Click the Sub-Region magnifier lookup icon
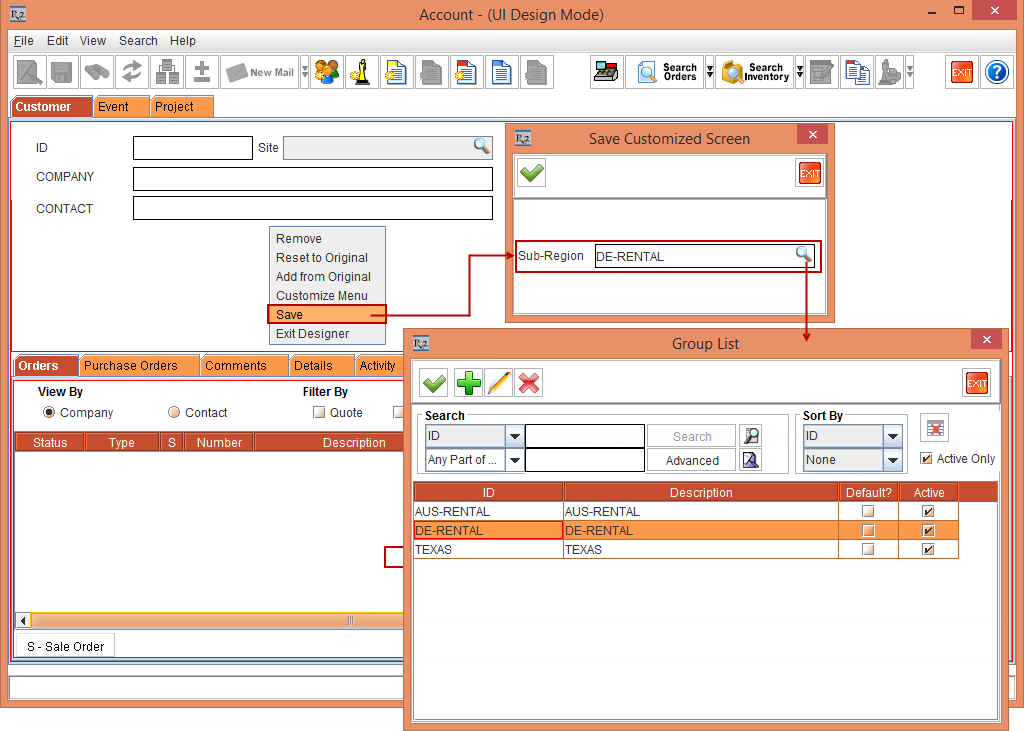The width and height of the screenshot is (1024, 731). [804, 256]
